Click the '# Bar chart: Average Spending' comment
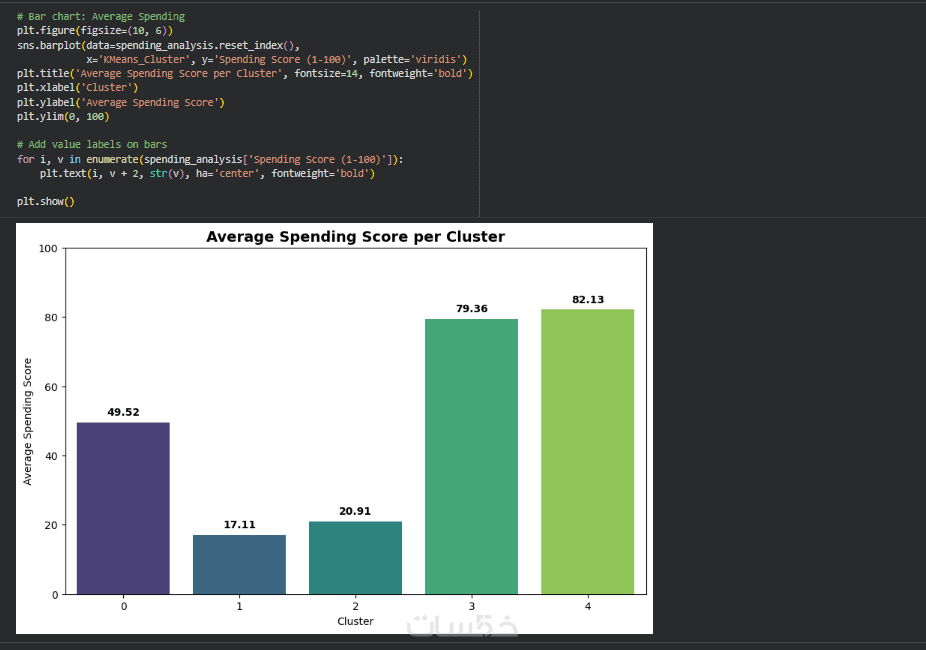The image size is (926, 650). click(100, 17)
